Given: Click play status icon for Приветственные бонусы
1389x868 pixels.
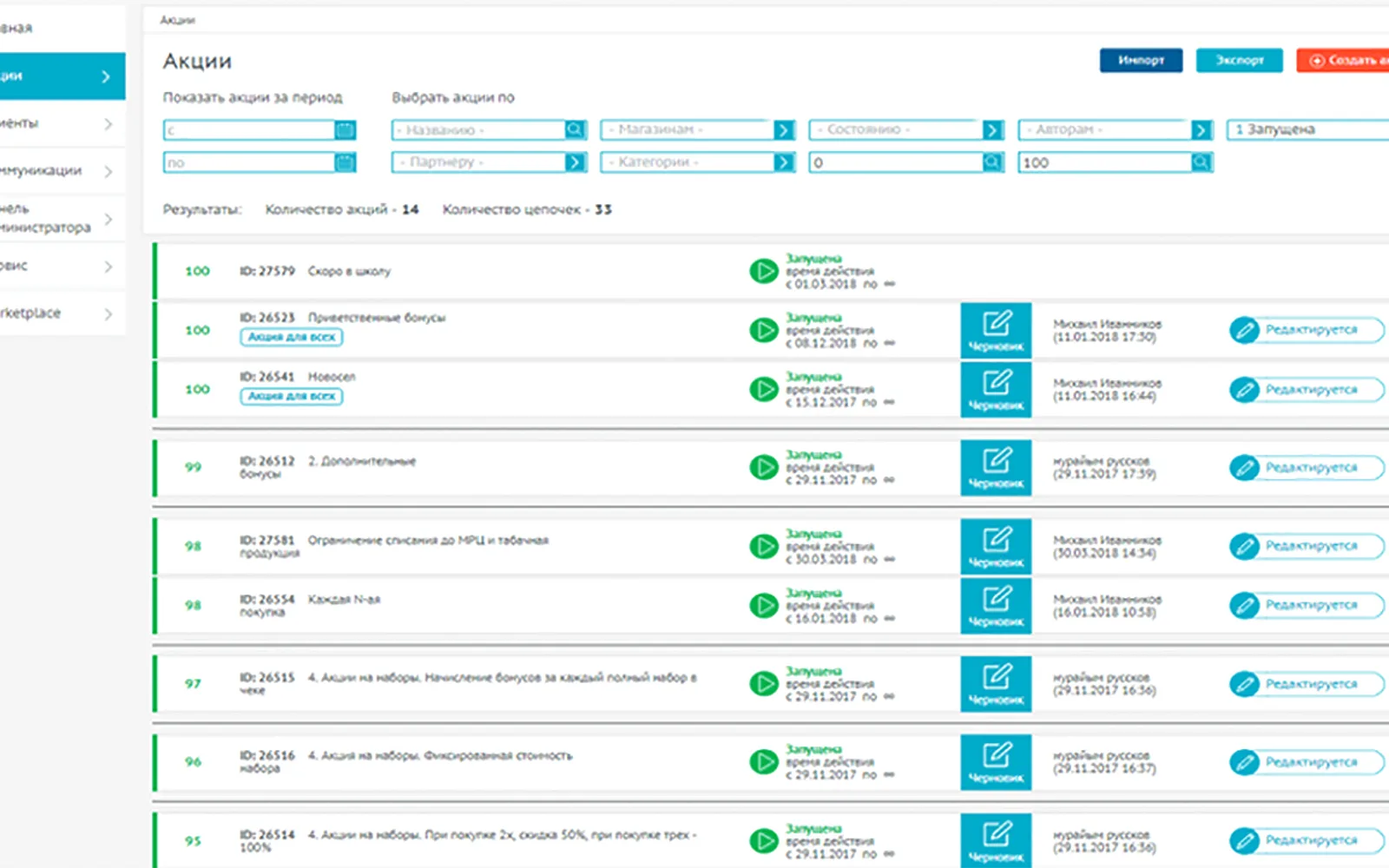Looking at the screenshot, I should pyautogui.click(x=763, y=331).
